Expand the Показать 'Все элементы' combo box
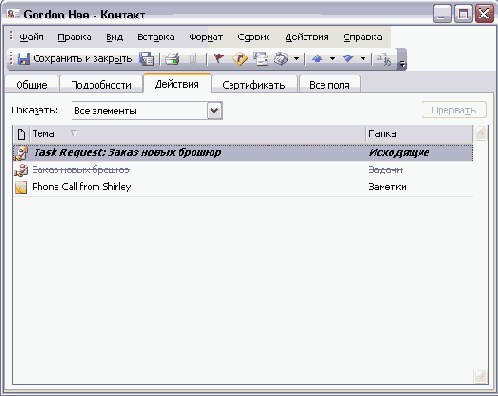The image size is (498, 396). 215,110
